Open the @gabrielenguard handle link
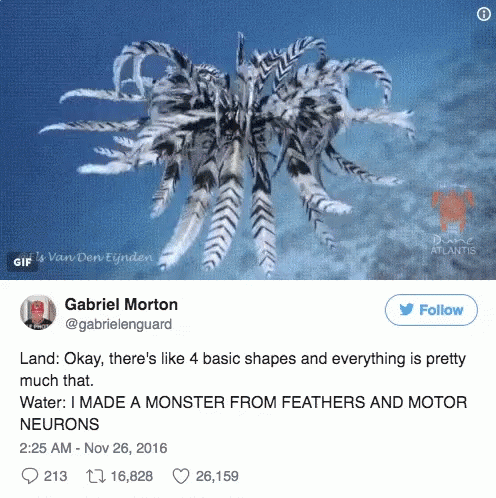Image resolution: width=496 pixels, height=498 pixels. [x=119, y=324]
